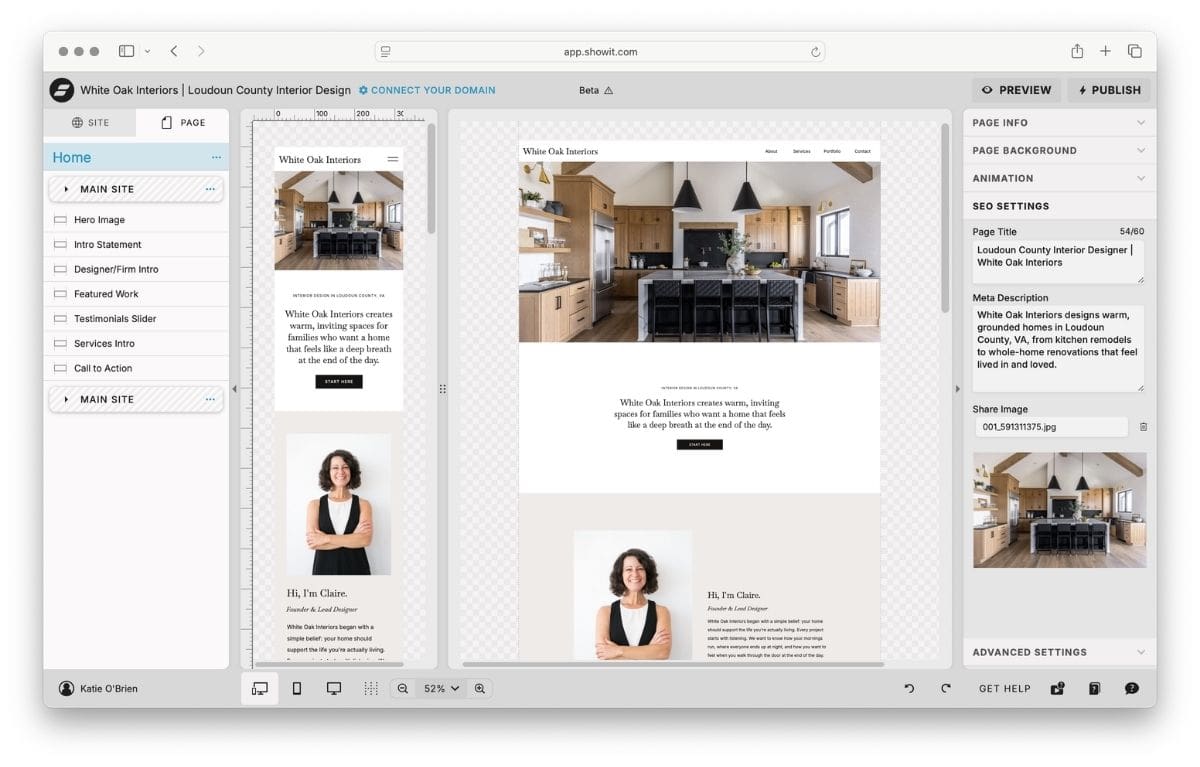Click the browser share icon
The width and height of the screenshot is (1200, 767).
coord(1077,51)
